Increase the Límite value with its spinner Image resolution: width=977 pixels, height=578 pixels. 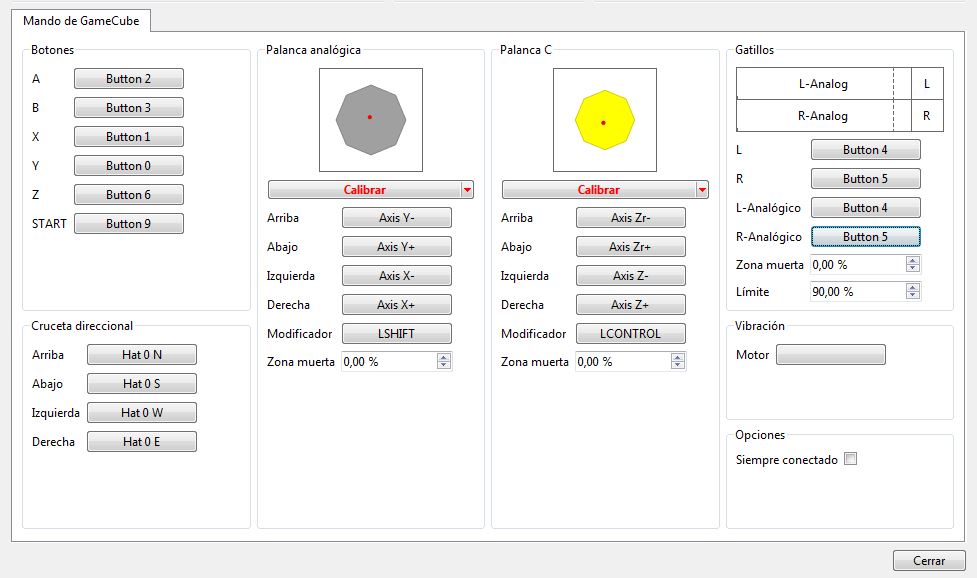point(912,287)
